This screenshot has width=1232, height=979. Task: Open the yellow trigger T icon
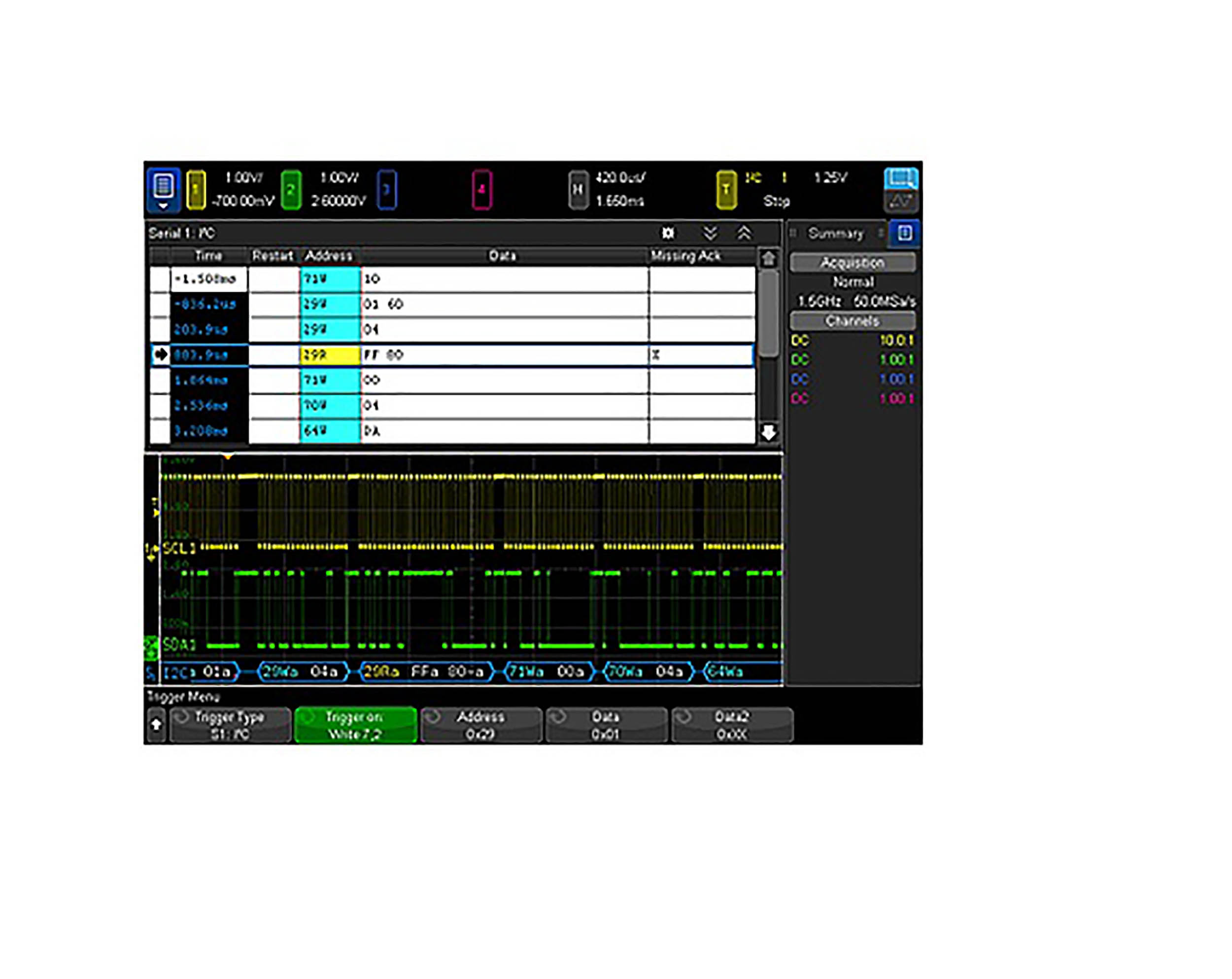pos(726,189)
